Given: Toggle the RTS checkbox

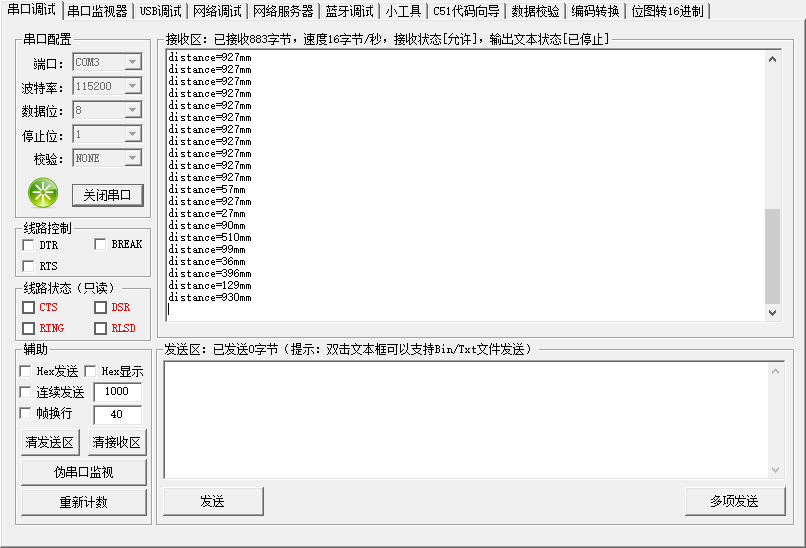Looking at the screenshot, I should click(x=28, y=266).
